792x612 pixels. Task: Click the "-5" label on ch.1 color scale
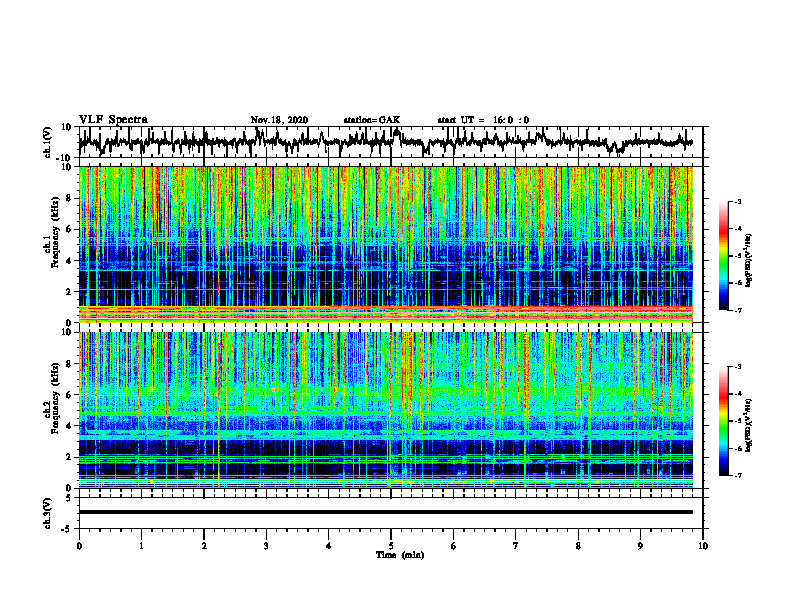738,256
